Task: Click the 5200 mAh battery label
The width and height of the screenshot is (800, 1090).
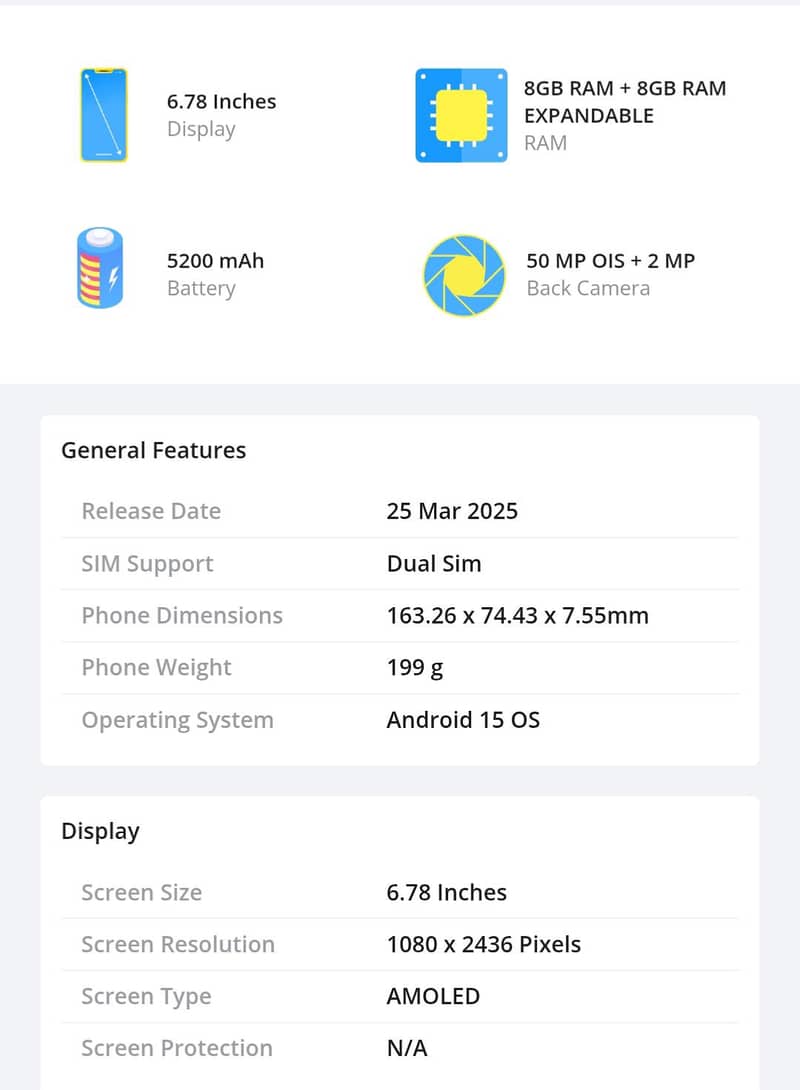Action: coord(215,261)
